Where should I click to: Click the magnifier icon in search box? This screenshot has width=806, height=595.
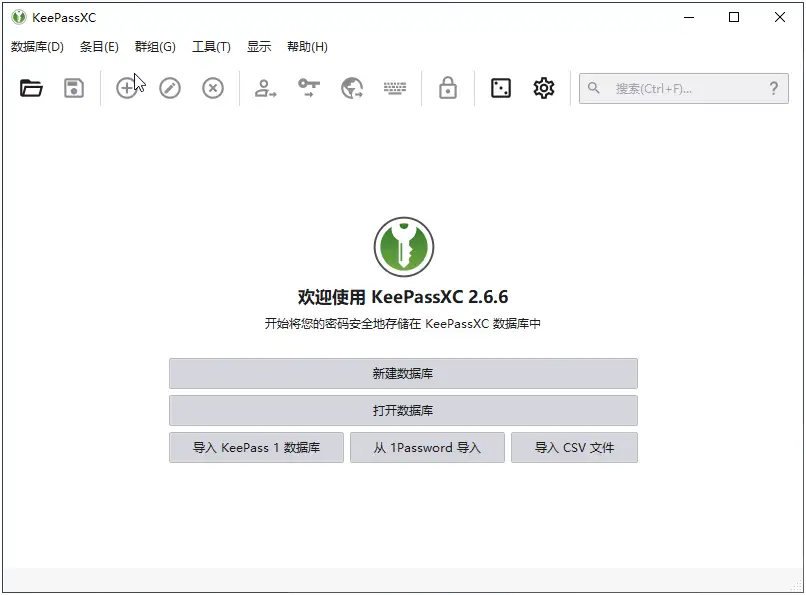tap(594, 88)
